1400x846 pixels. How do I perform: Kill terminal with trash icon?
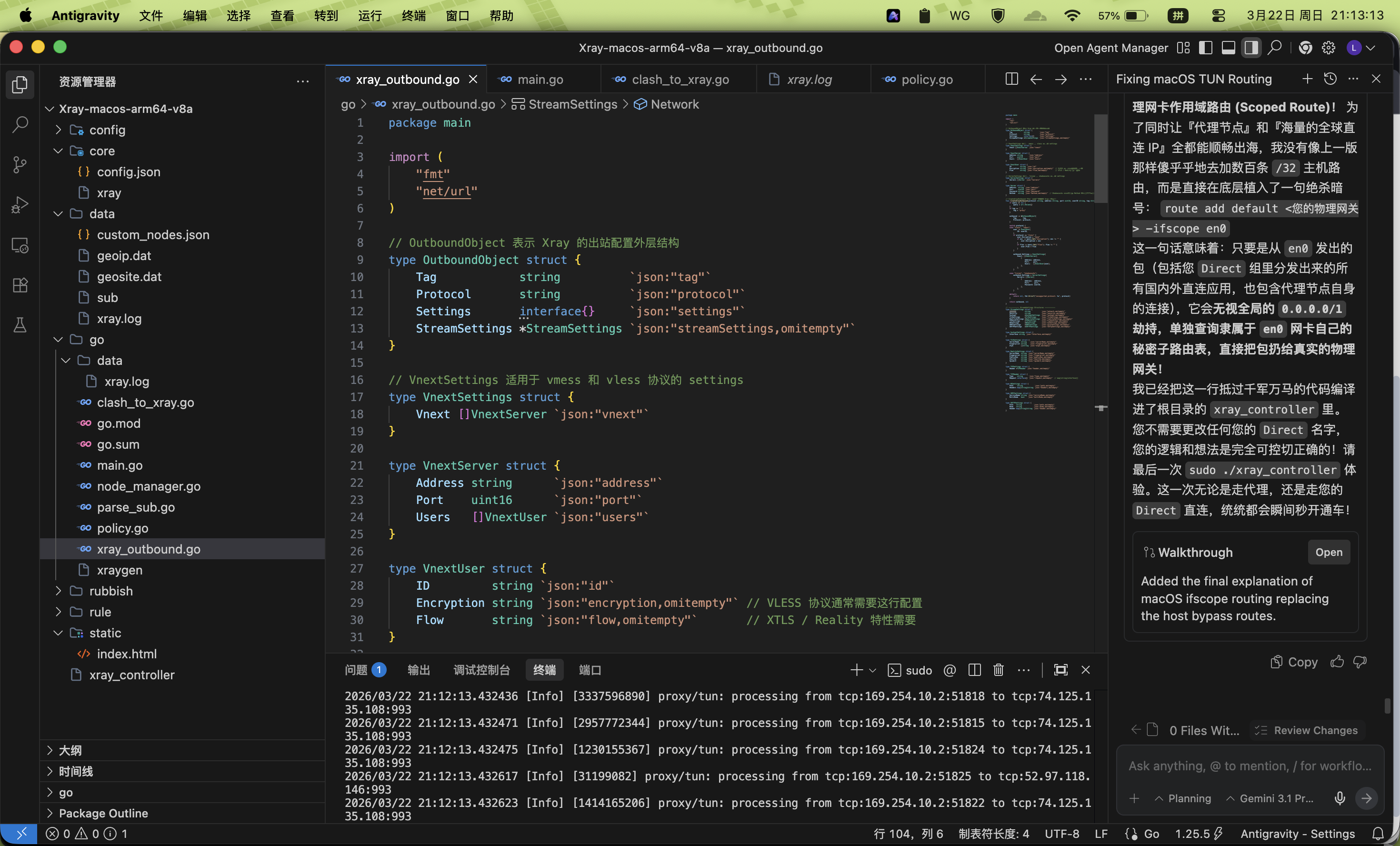(998, 670)
